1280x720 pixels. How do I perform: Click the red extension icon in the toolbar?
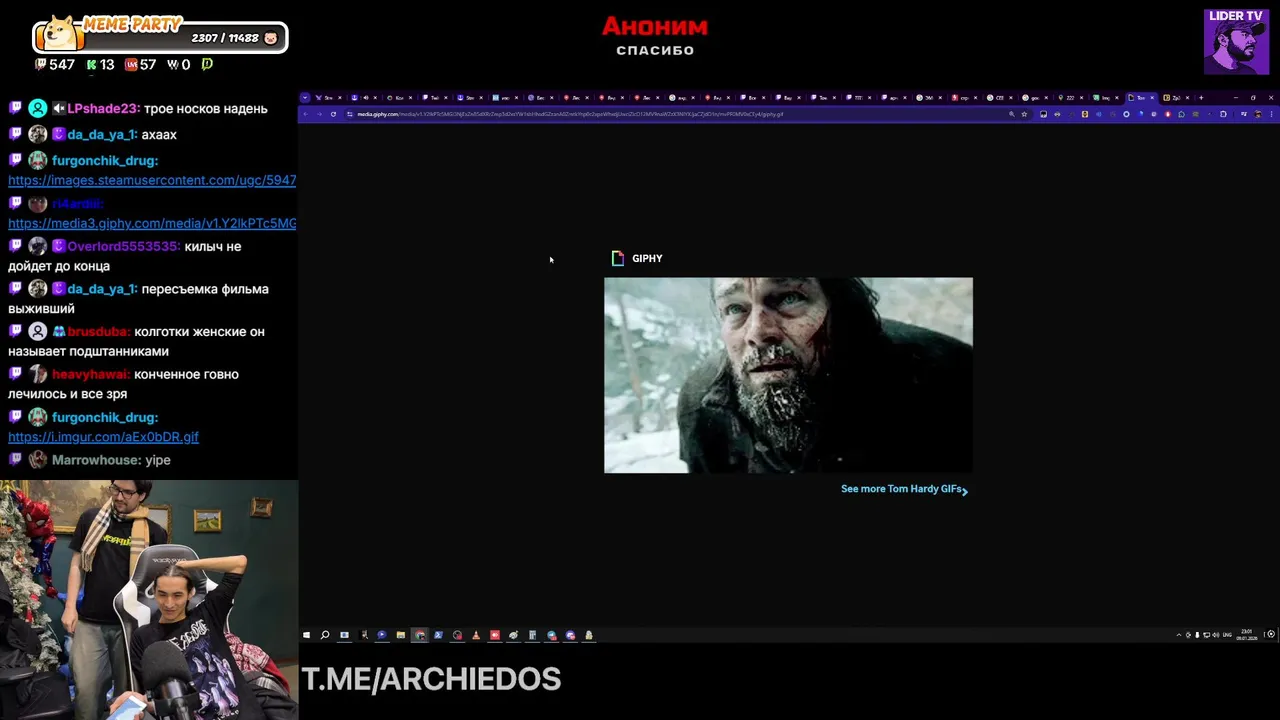[1167, 114]
